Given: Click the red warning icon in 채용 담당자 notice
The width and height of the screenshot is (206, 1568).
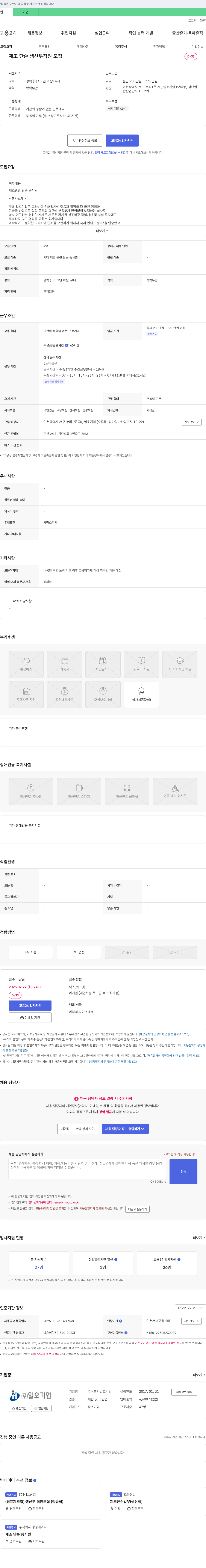Looking at the screenshot, I should click(x=76, y=1099).
